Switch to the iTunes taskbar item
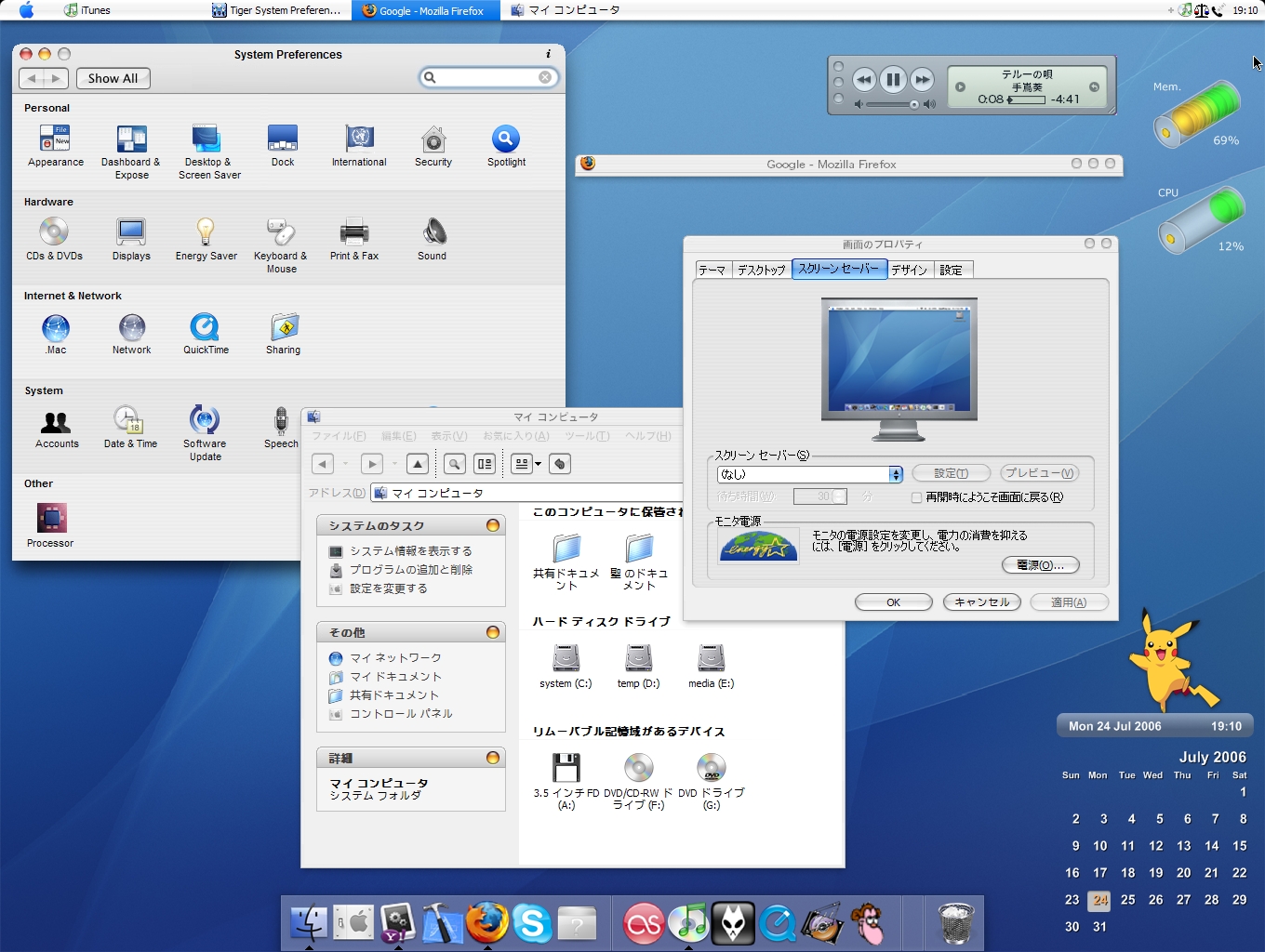 (87, 10)
